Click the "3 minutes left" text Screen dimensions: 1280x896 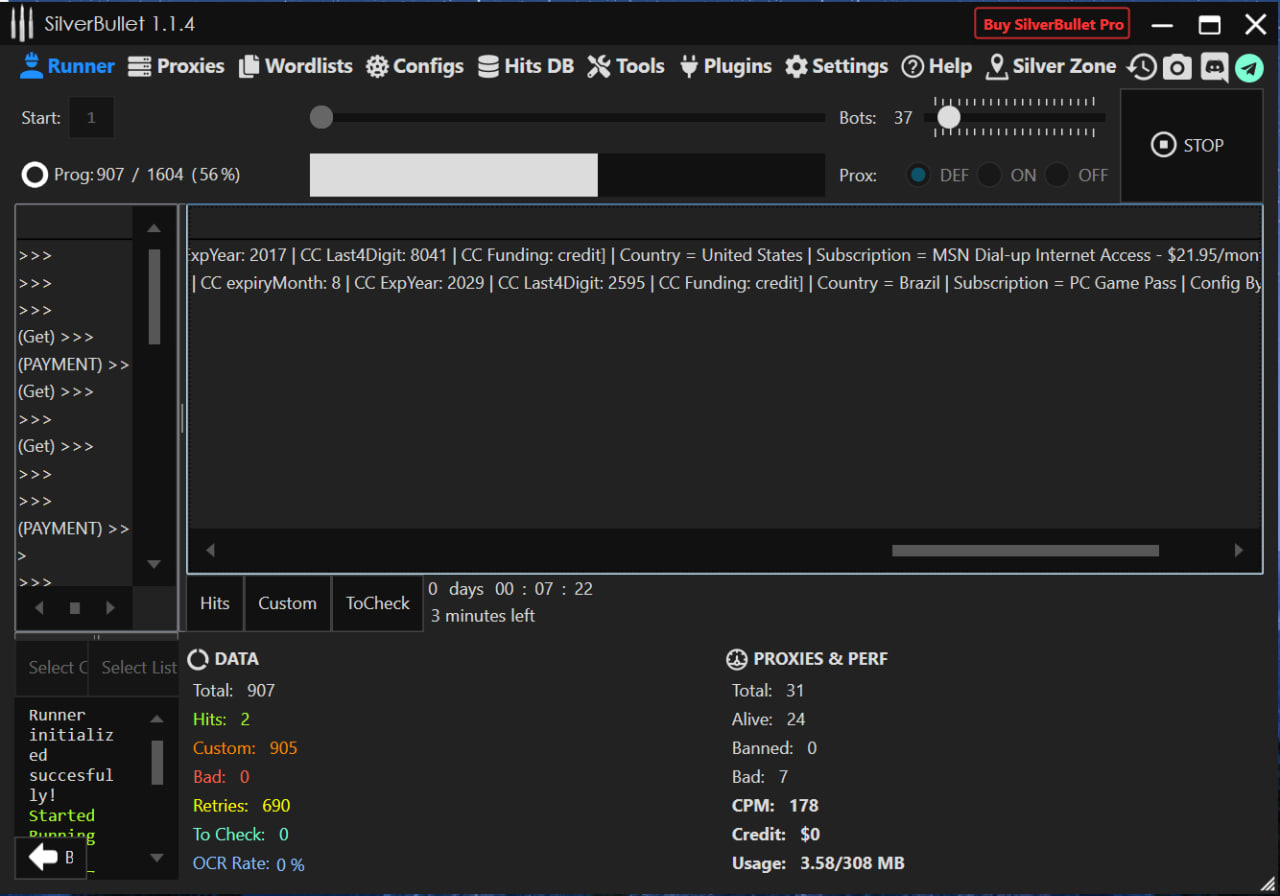point(483,616)
